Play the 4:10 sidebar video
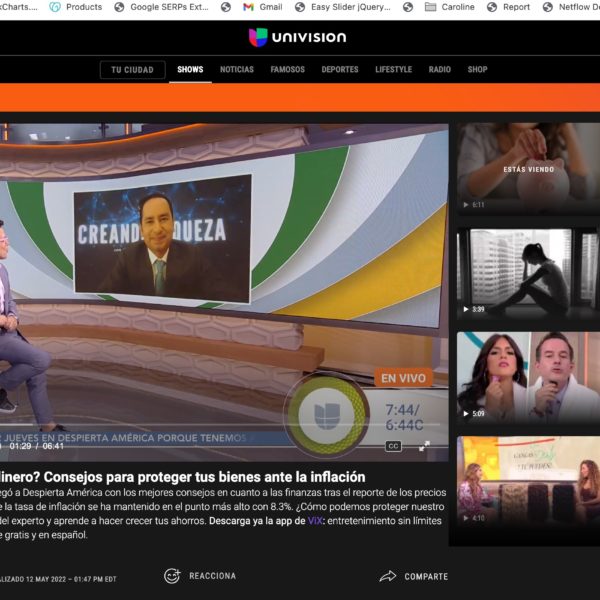600x600 pixels. (528, 482)
